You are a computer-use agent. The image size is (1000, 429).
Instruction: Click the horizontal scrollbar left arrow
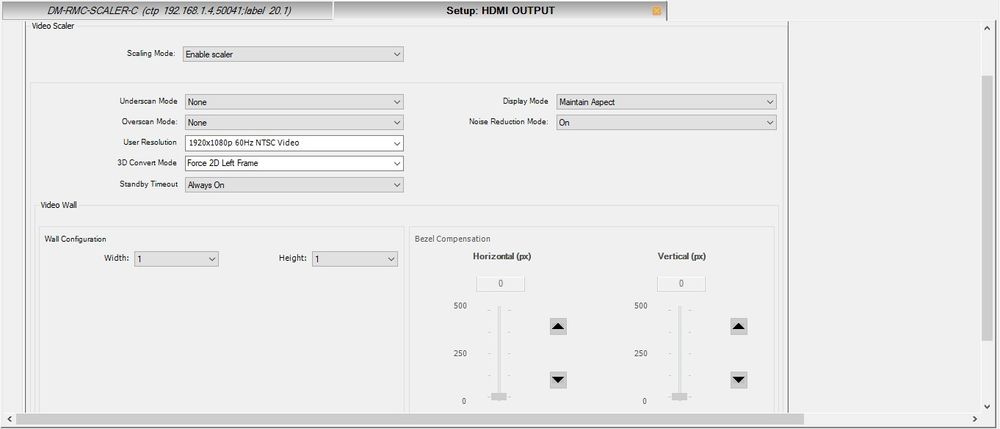pyautogui.click(x=9, y=419)
